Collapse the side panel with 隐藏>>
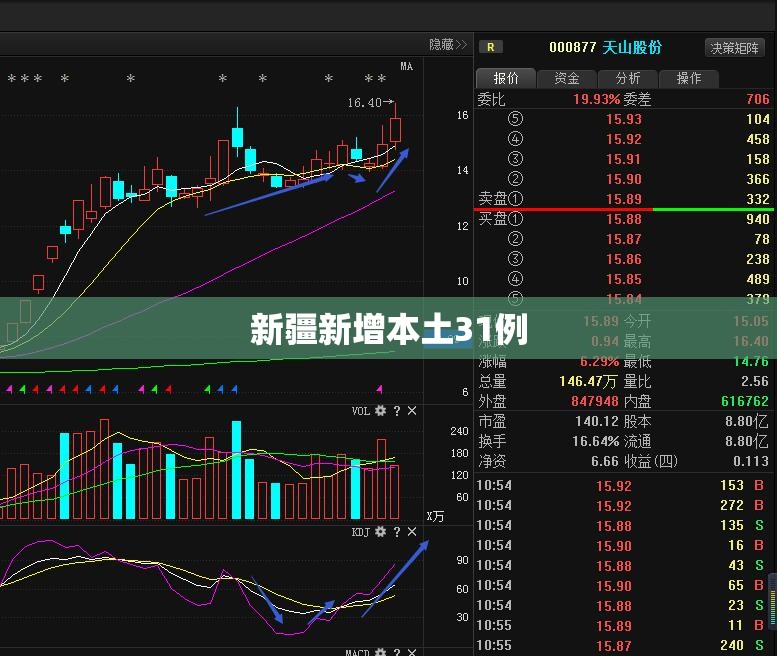 pyautogui.click(x=448, y=45)
